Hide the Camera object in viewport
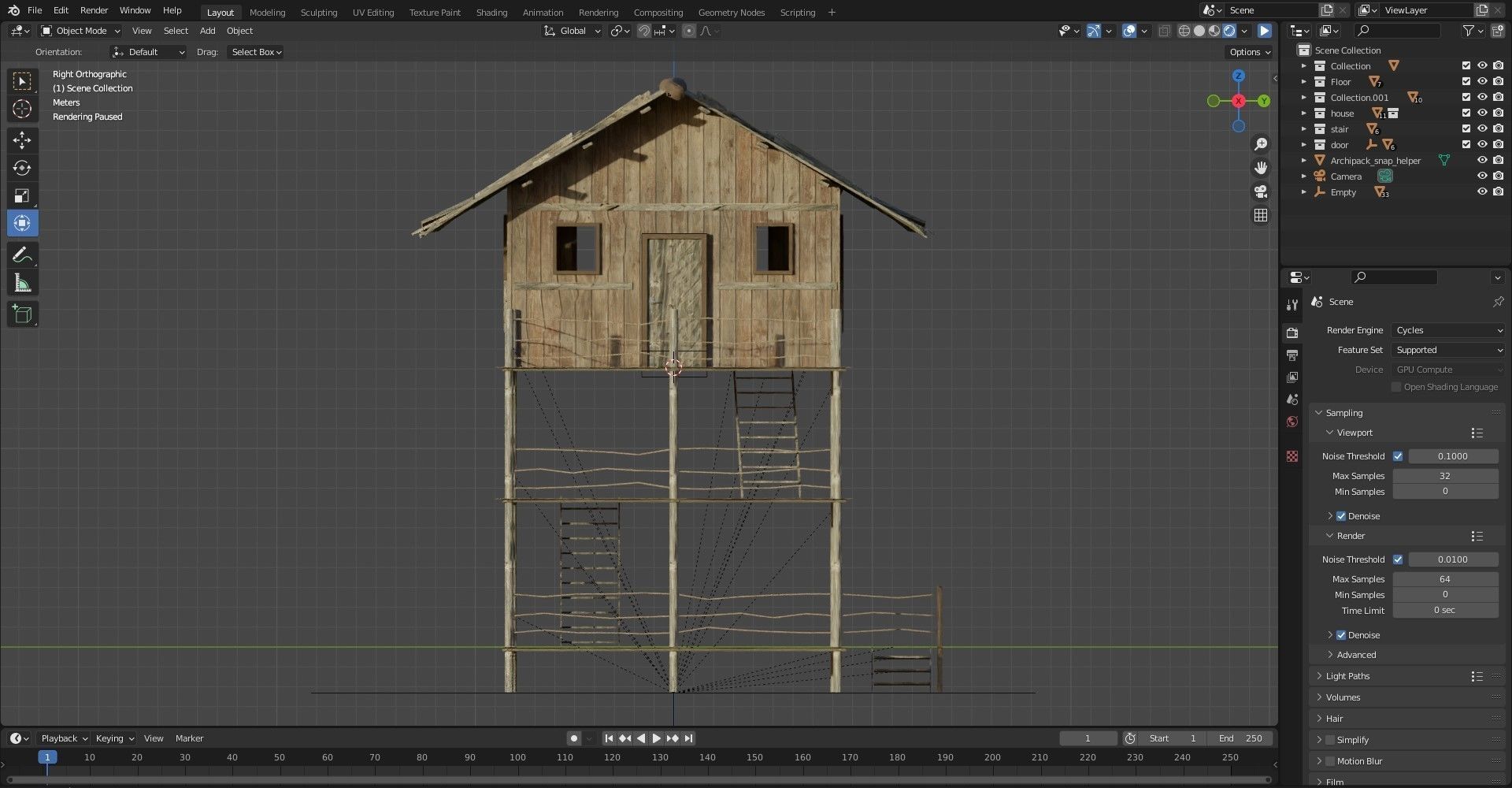Image resolution: width=1512 pixels, height=788 pixels. click(1482, 177)
